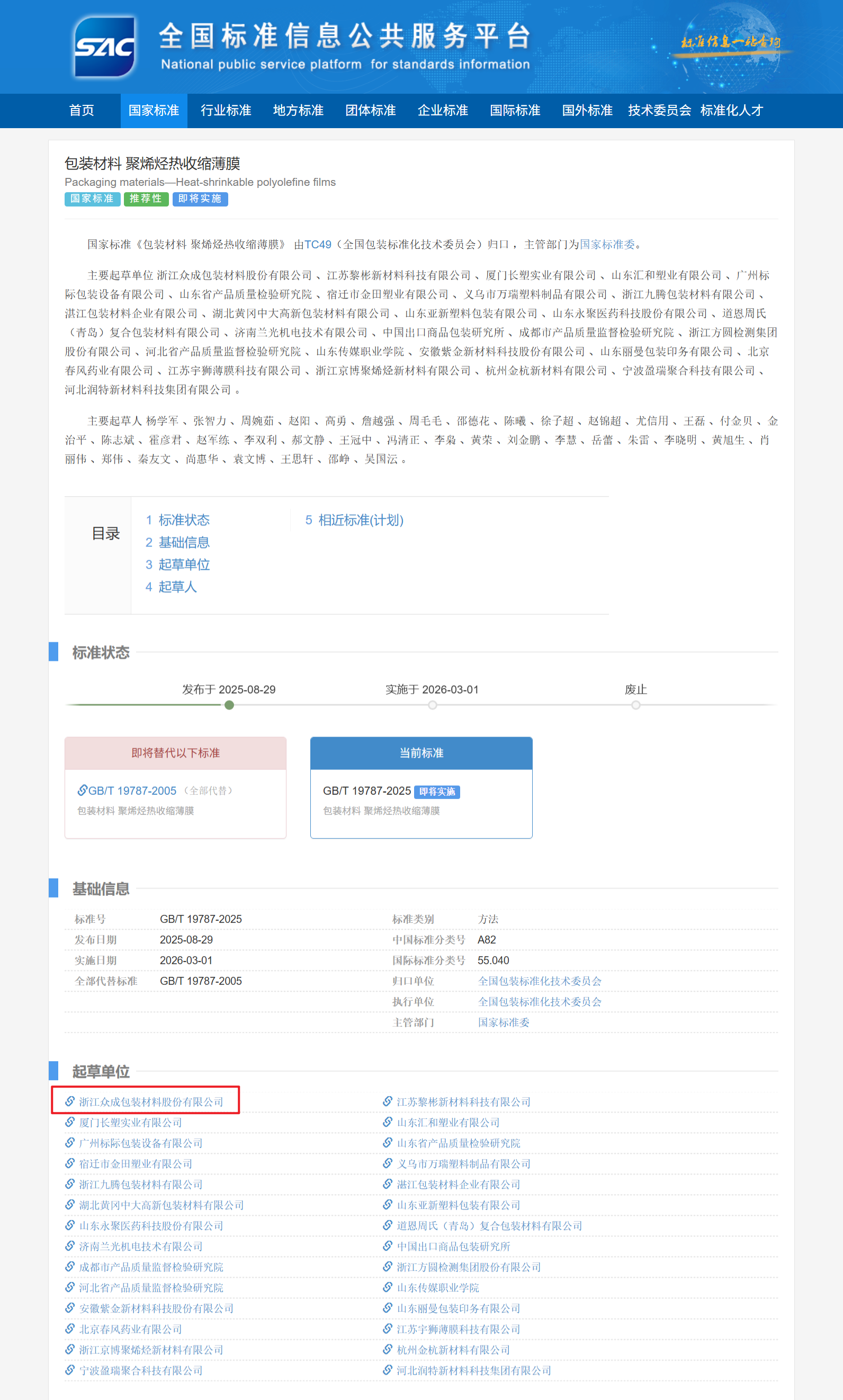This screenshot has height=1400, width=843.
Task: Go to 行业标准 in the nav bar
Action: (226, 110)
